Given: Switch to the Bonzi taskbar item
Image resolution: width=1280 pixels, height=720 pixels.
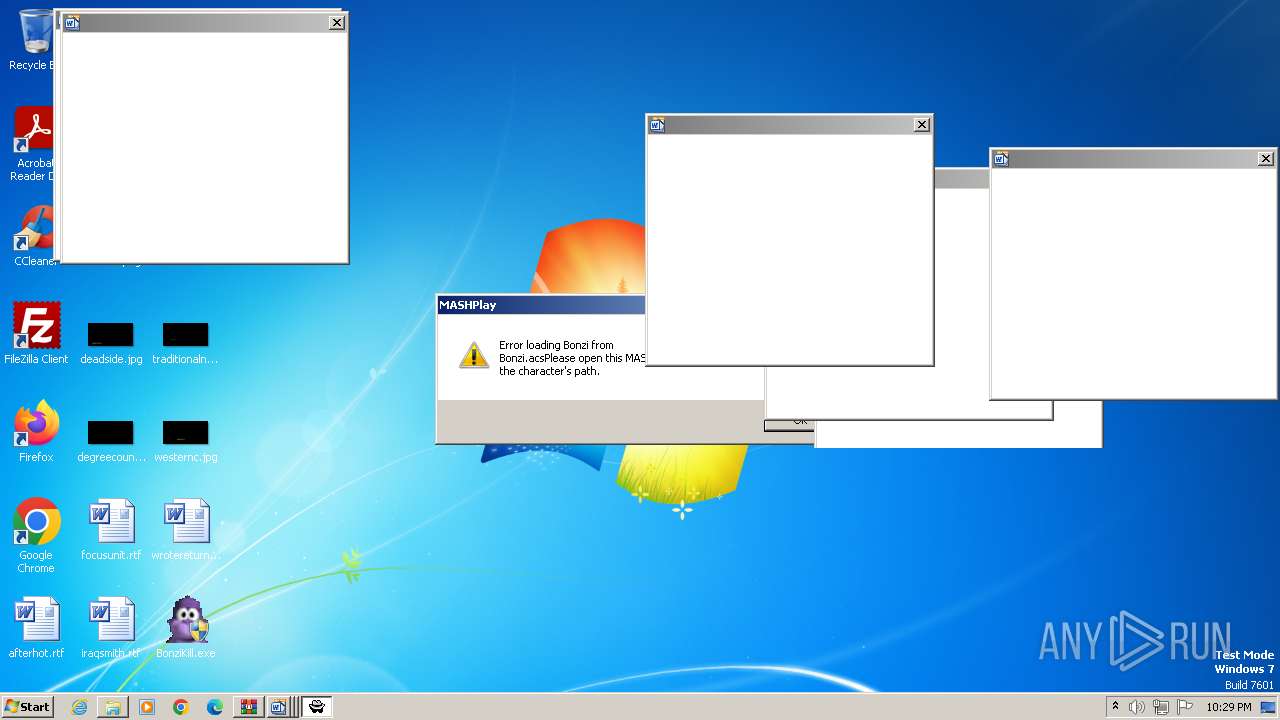Looking at the screenshot, I should (x=317, y=707).
